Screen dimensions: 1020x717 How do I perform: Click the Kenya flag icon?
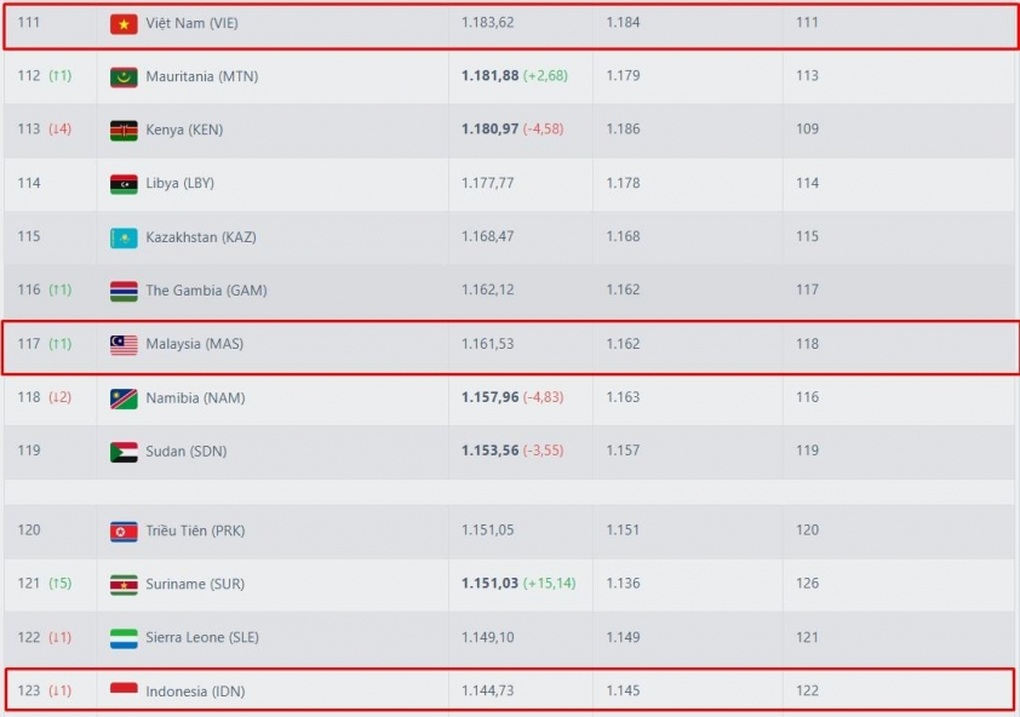124,130
